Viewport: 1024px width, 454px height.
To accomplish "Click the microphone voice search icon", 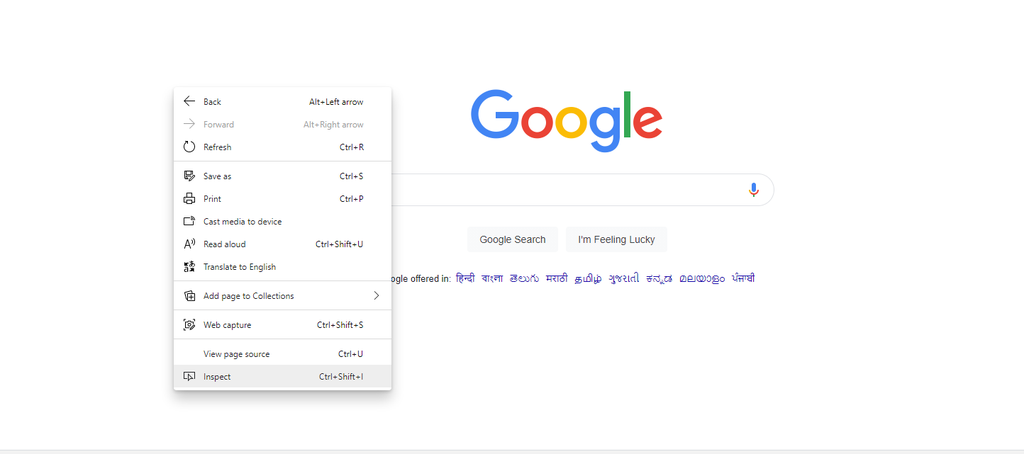I will (754, 190).
